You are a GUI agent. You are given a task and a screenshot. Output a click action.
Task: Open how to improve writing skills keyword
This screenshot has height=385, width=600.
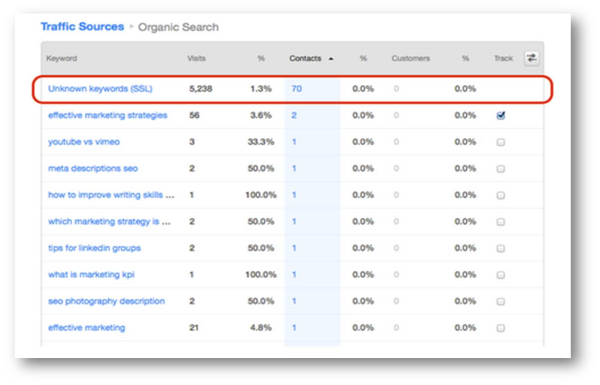tap(111, 195)
